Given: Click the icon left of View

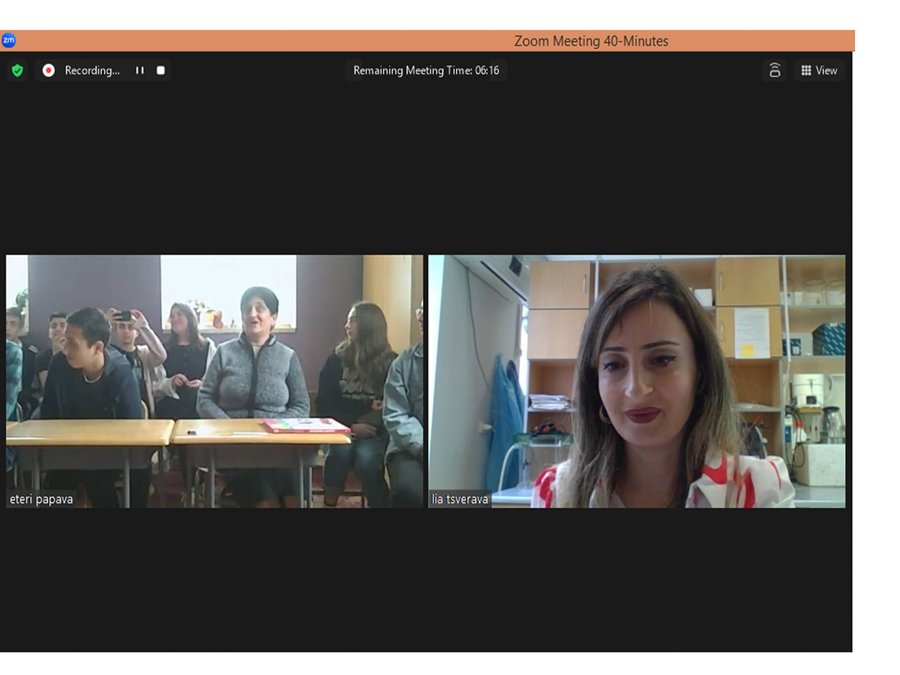Looking at the screenshot, I should 774,71.
